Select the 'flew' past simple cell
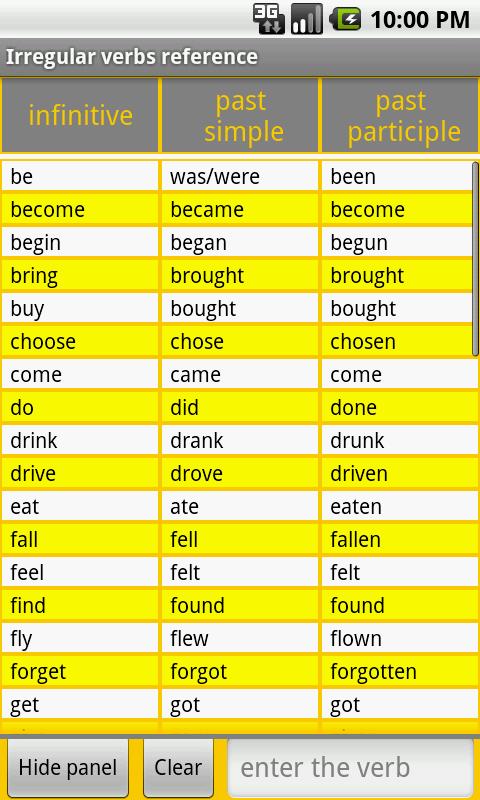This screenshot has height=800, width=480. tap(240, 638)
